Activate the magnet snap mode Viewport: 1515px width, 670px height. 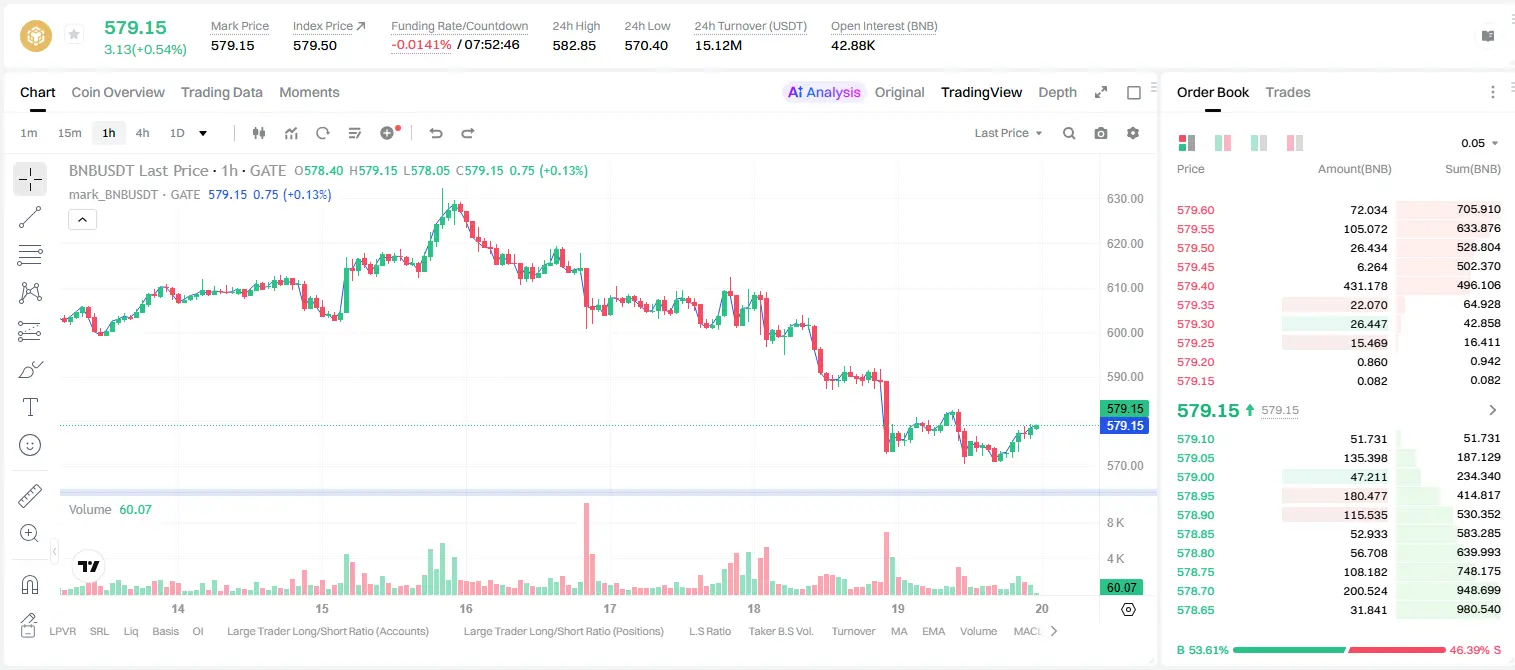(30, 584)
